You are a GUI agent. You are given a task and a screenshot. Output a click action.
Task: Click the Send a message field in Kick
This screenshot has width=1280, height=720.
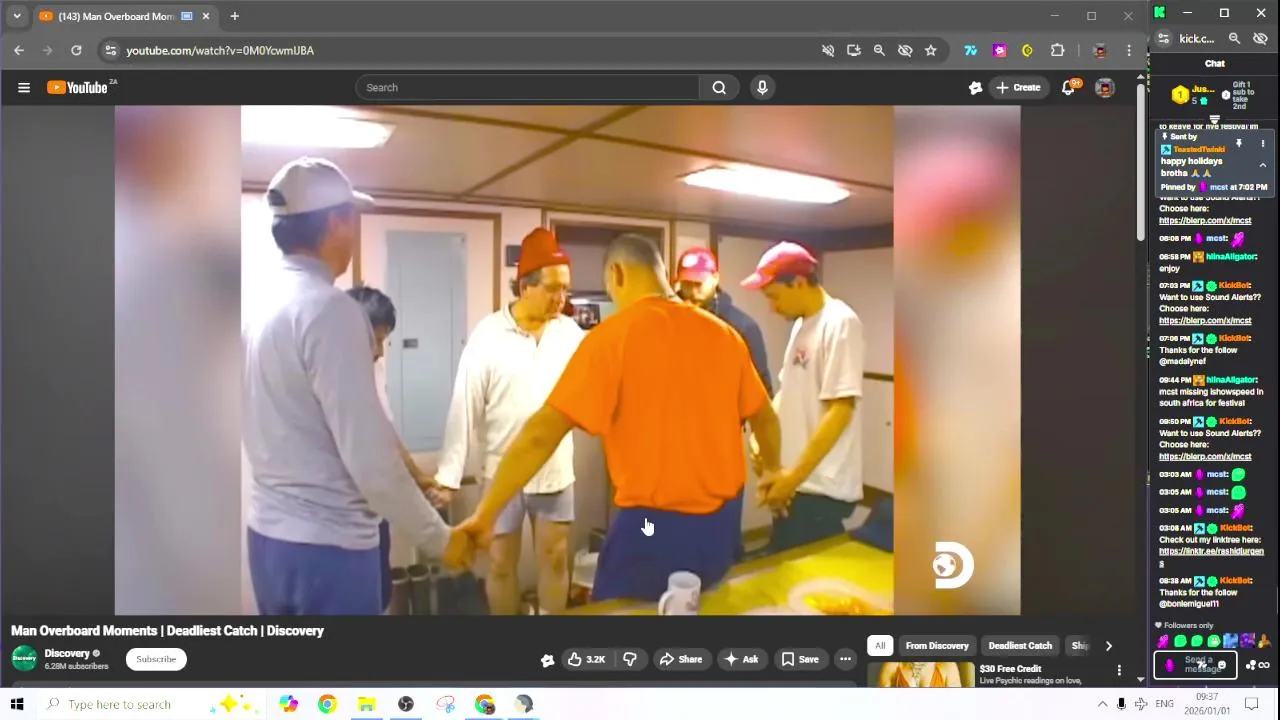(x=1196, y=665)
